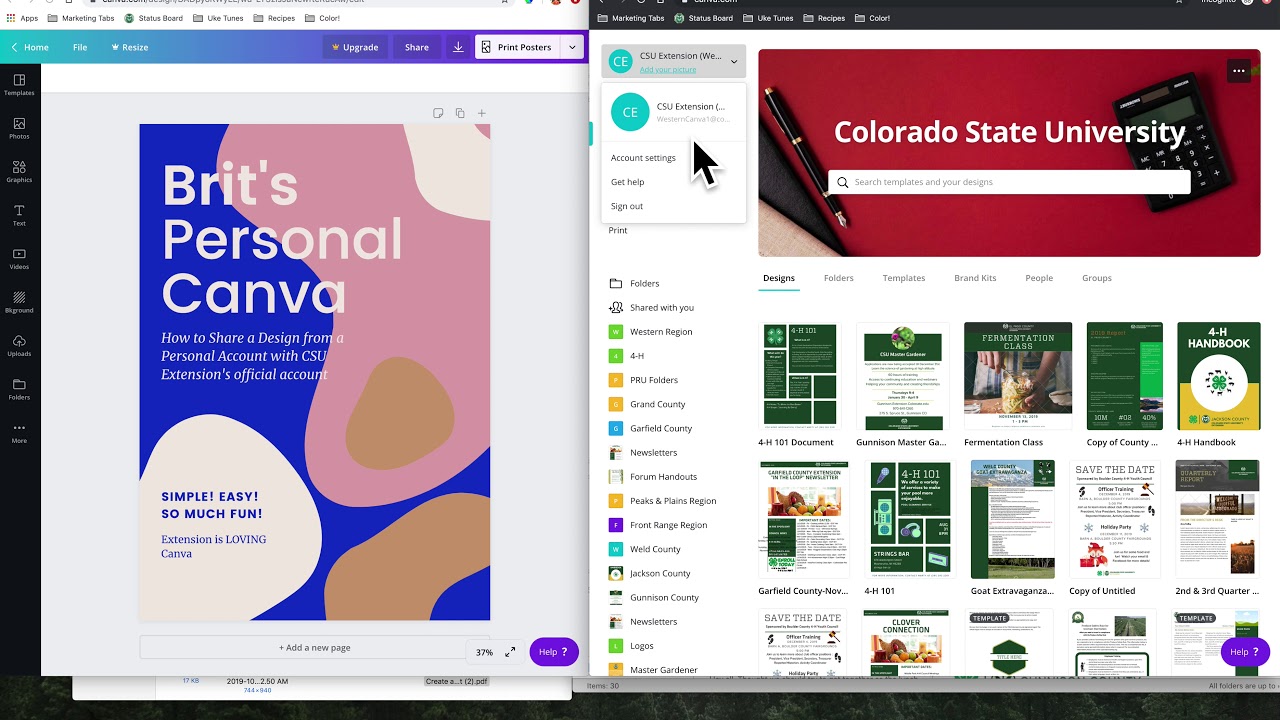Switch to the Templates tab
The image size is (1280, 720).
tap(904, 278)
